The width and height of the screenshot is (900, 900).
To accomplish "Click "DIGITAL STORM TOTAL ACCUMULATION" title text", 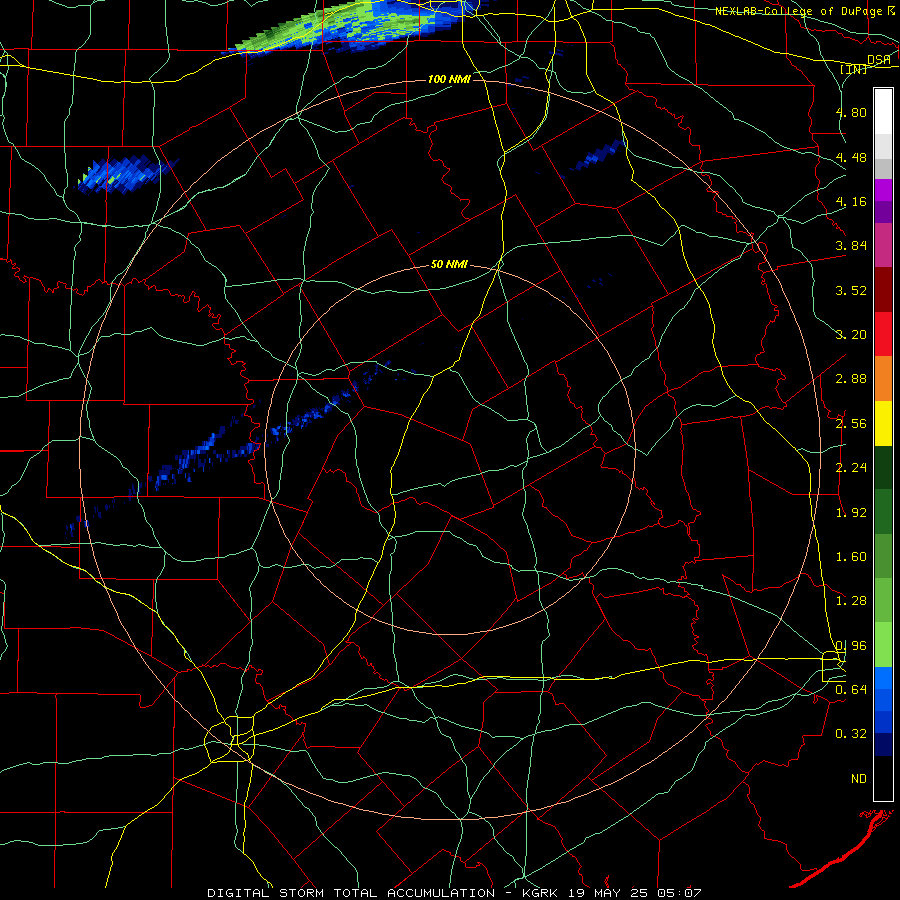I will pos(351,893).
